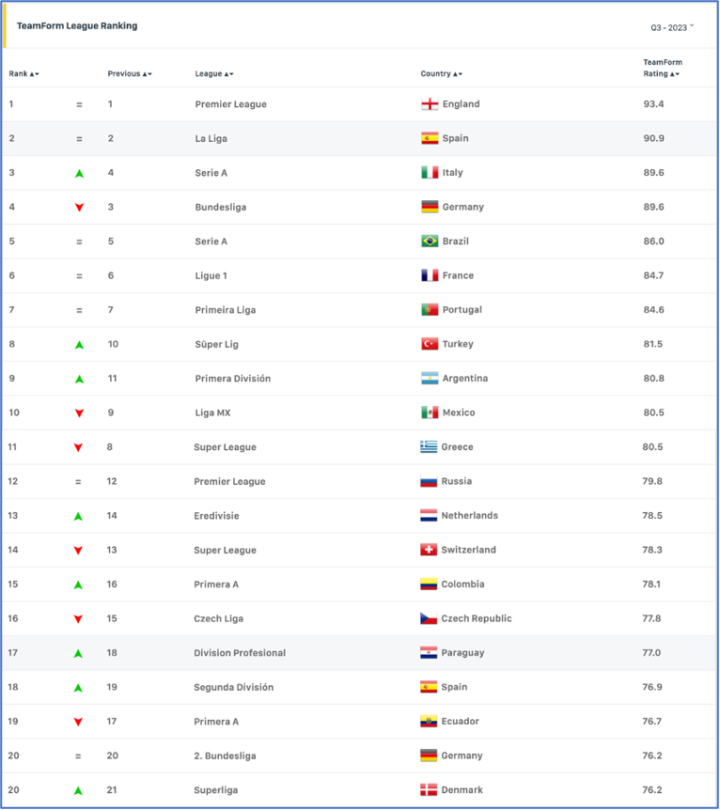The width and height of the screenshot is (720, 810).
Task: Click the Denmark flag icon
Action: (x=430, y=790)
